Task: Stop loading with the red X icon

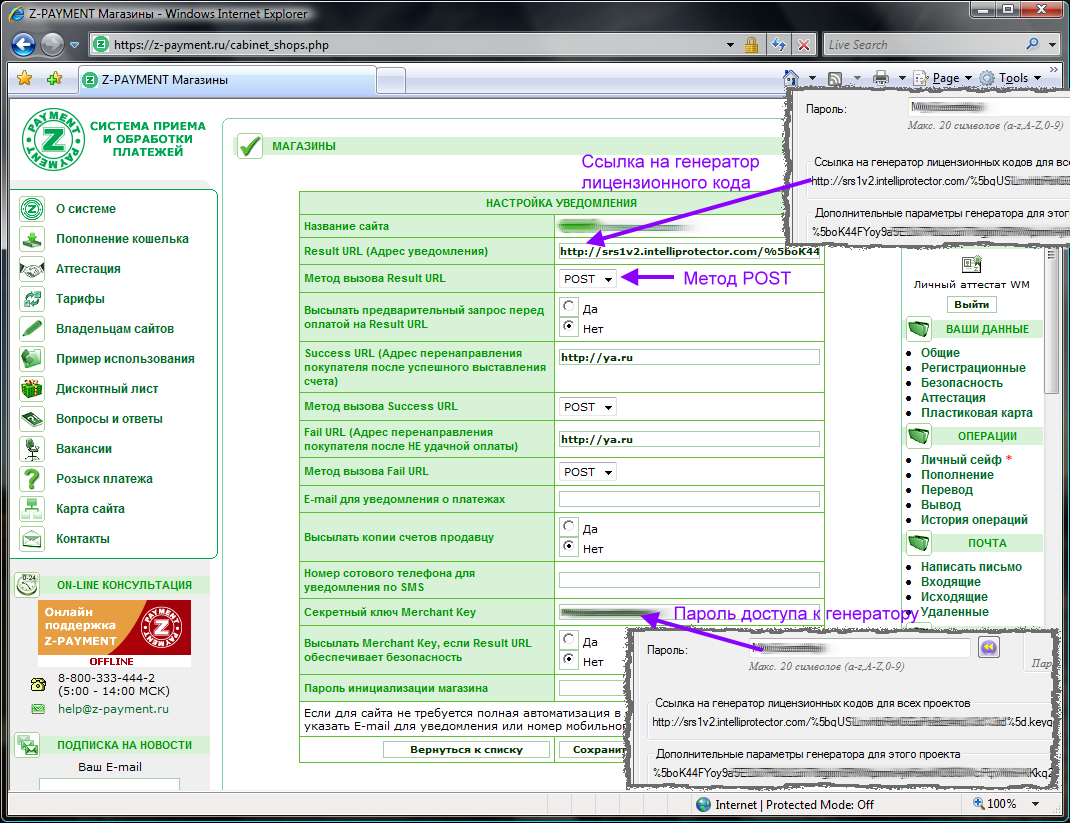Action: click(x=804, y=45)
